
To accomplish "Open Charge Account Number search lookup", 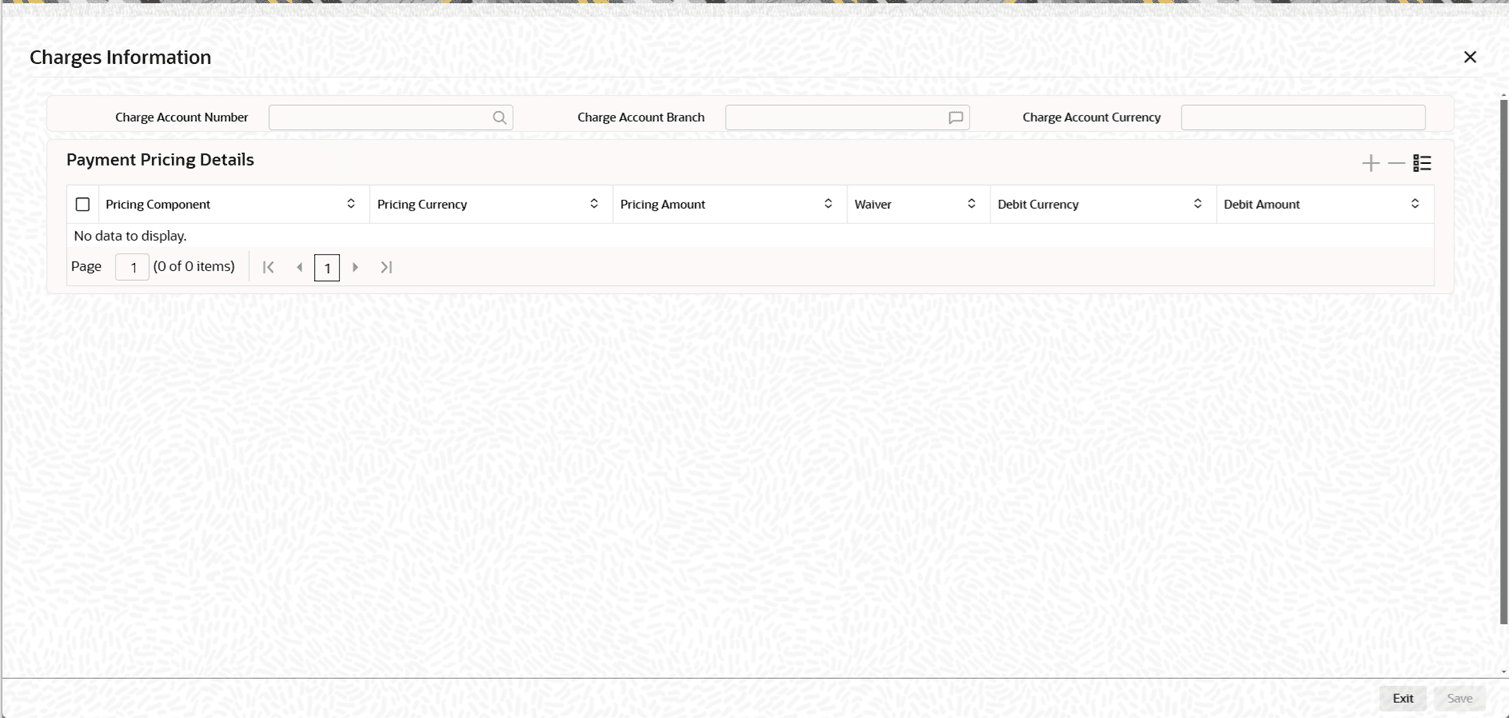I will coord(499,118).
